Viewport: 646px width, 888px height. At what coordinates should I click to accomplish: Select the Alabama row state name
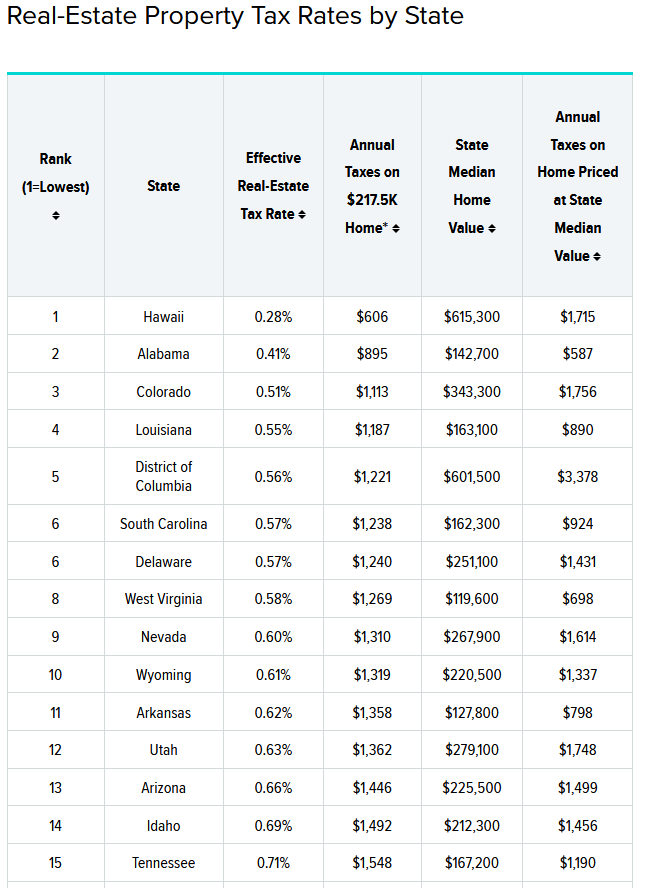(163, 354)
